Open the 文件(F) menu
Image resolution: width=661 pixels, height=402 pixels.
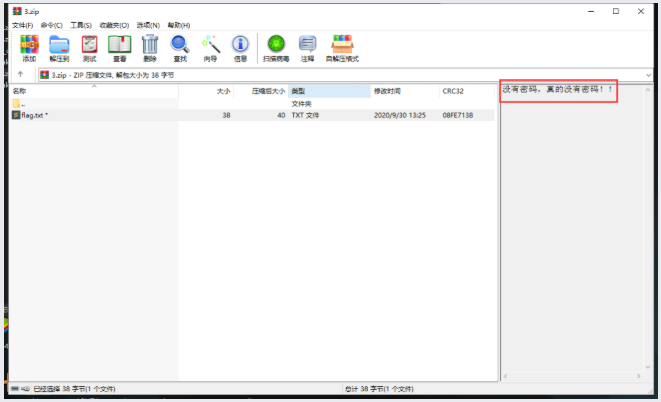[x=22, y=25]
